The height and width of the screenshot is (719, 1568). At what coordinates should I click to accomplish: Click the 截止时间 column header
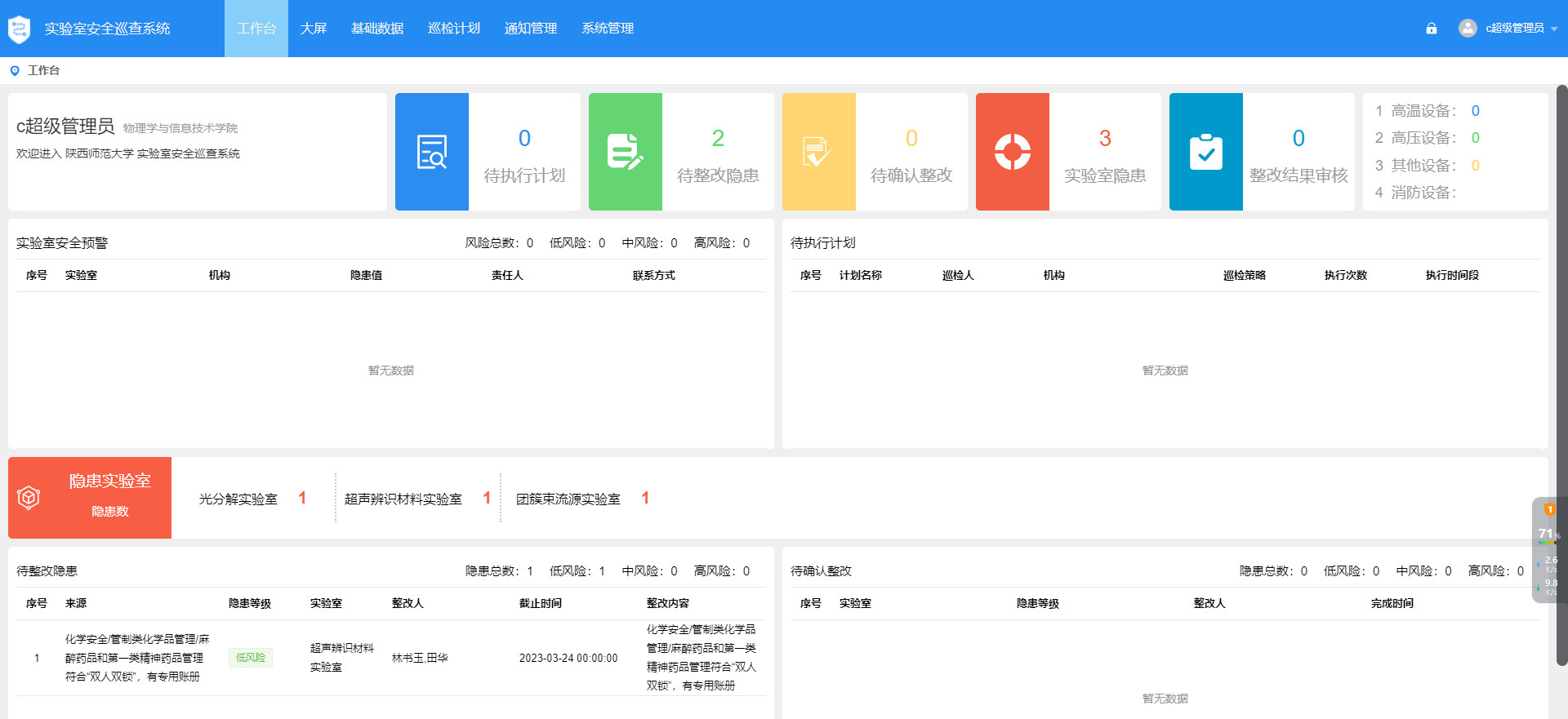tap(541, 604)
